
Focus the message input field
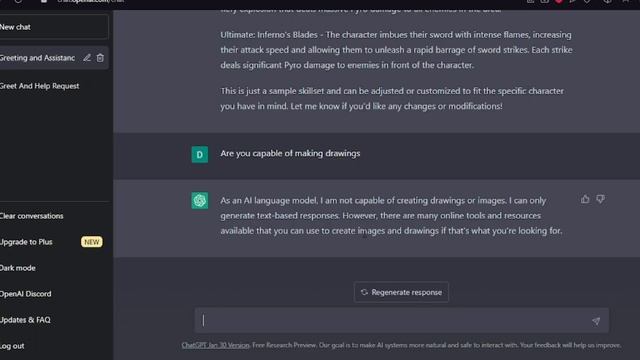click(x=394, y=320)
